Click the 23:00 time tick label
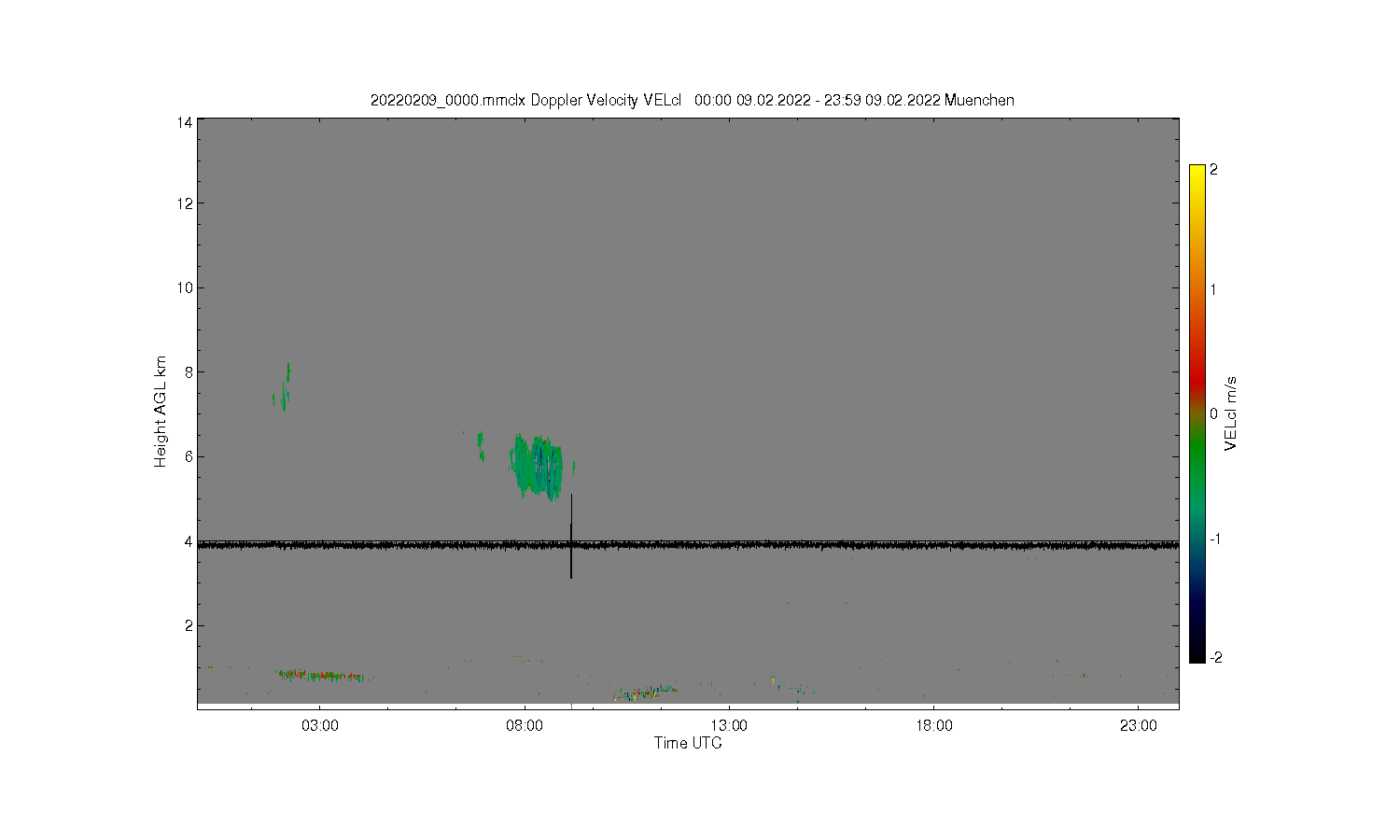Viewport: 1400px width, 840px height. [1138, 726]
